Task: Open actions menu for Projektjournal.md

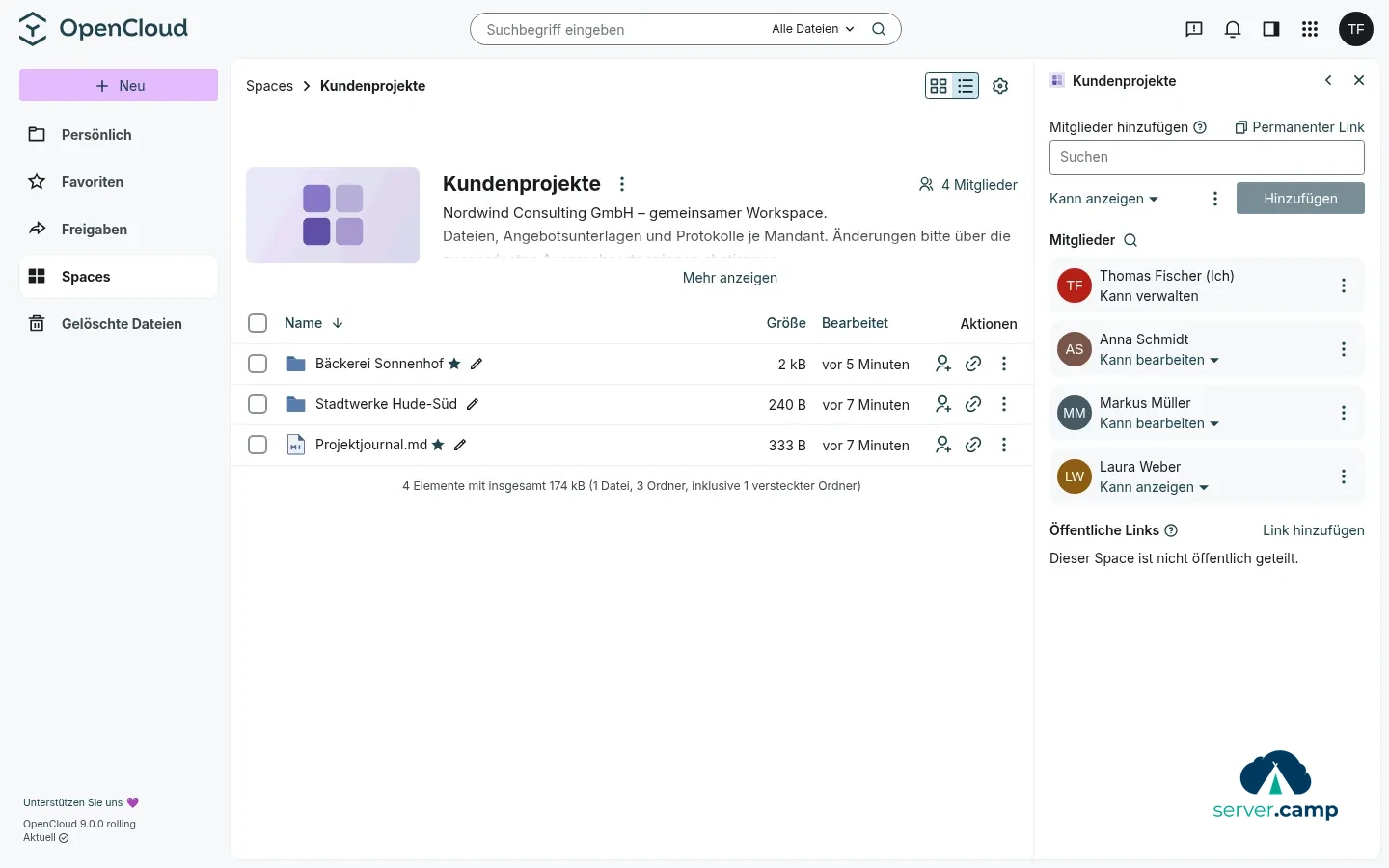Action: coord(1004,445)
